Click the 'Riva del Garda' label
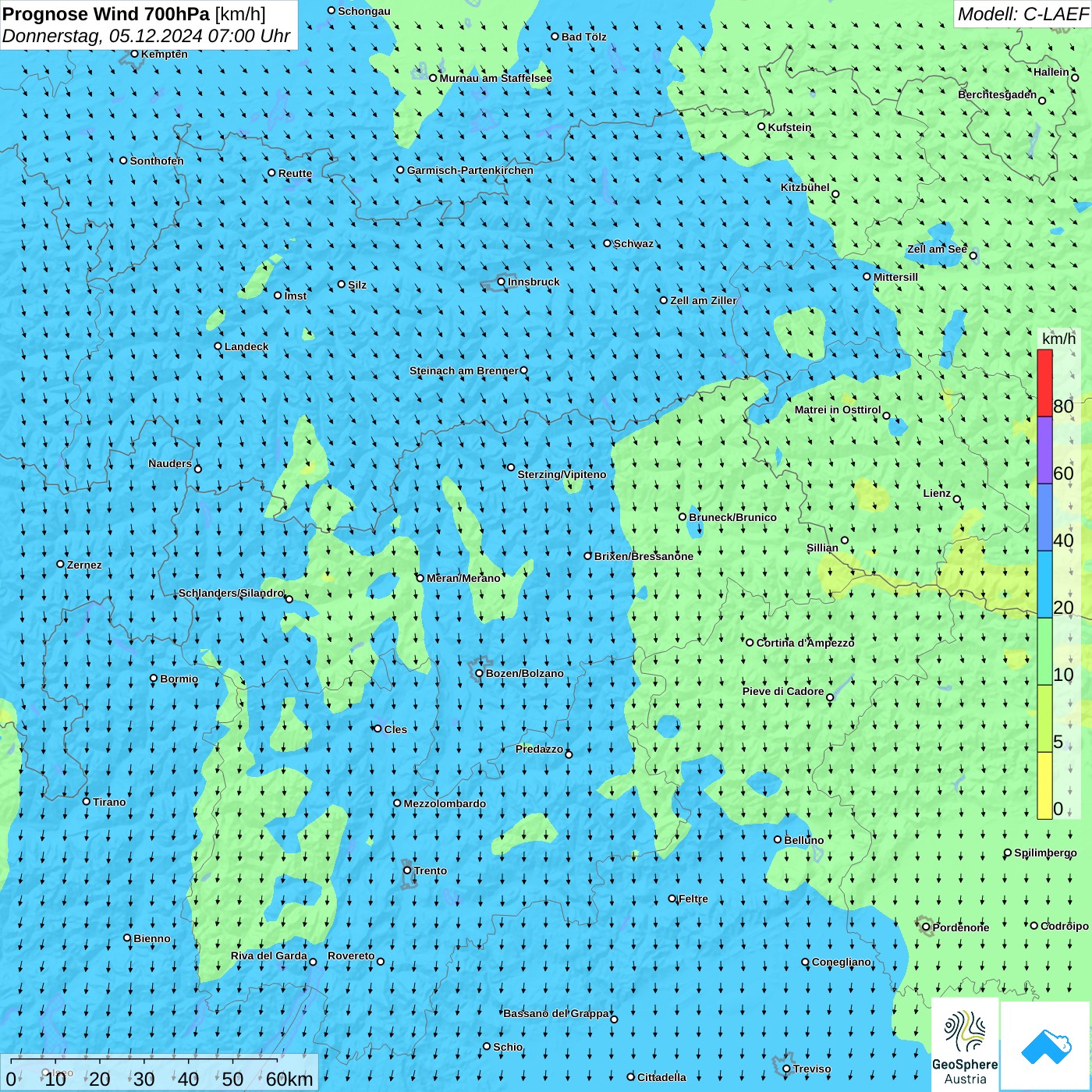This screenshot has height=1092, width=1092. (269, 955)
